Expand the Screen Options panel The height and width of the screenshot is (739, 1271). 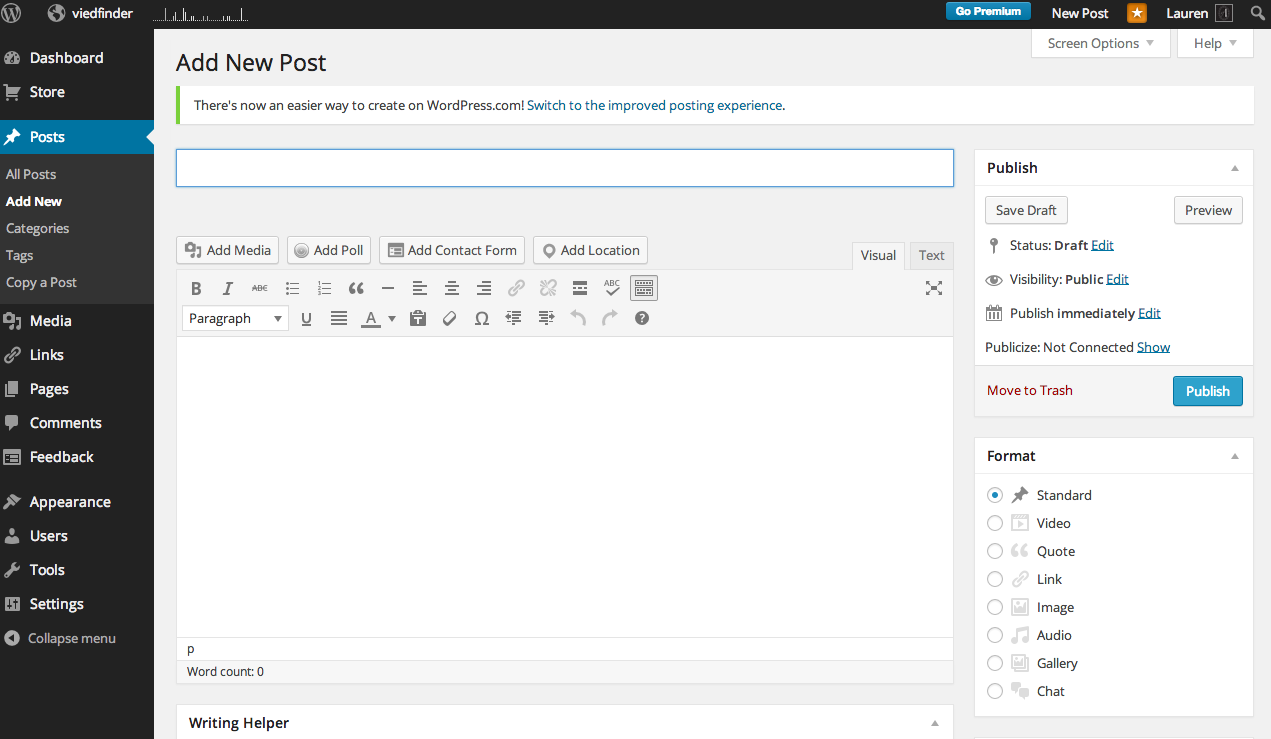click(x=1100, y=43)
